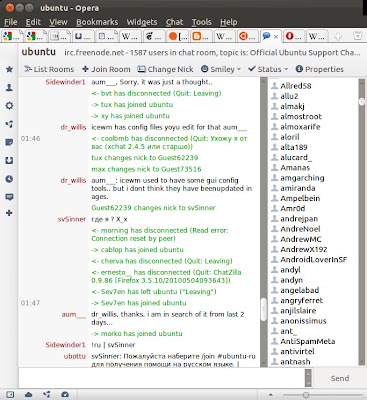
Task: Select user almostroot in user list
Action: 301,117
